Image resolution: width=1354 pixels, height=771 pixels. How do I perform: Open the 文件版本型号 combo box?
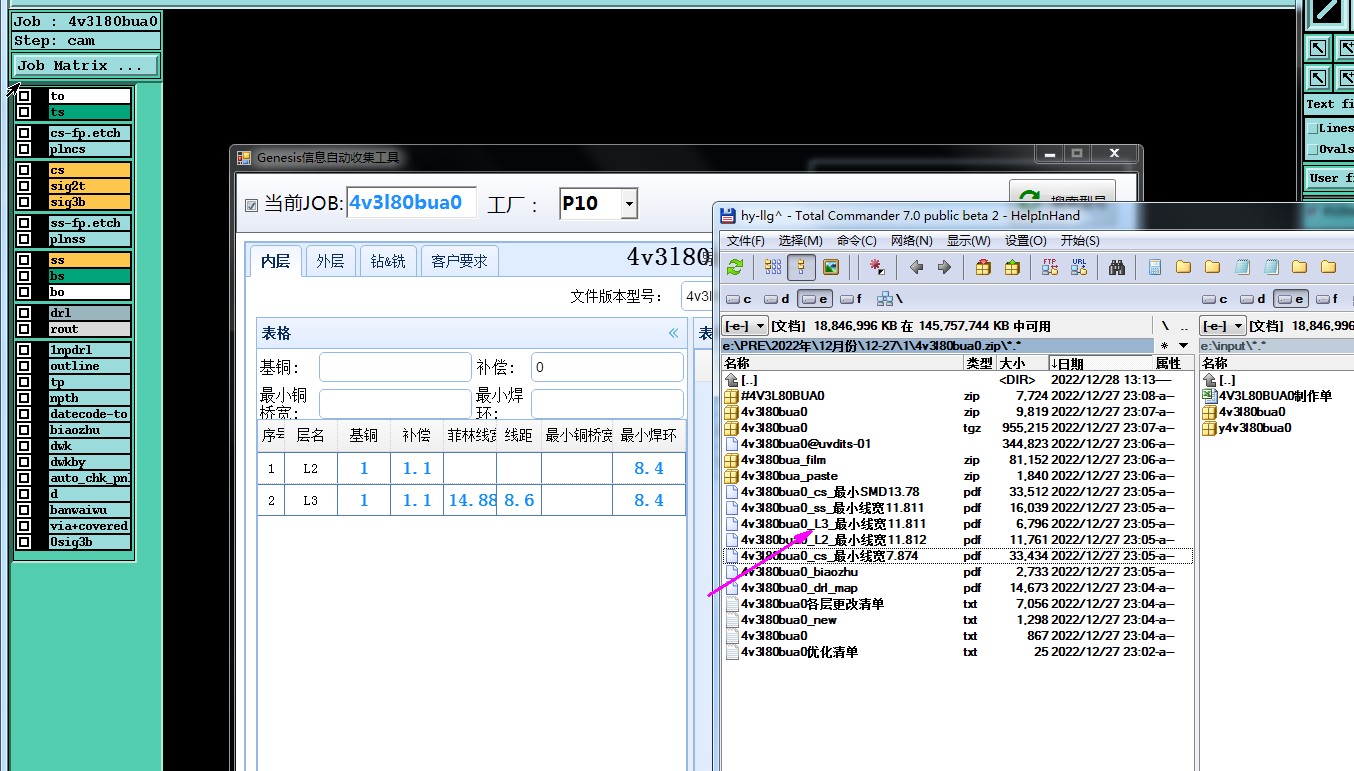(x=697, y=296)
